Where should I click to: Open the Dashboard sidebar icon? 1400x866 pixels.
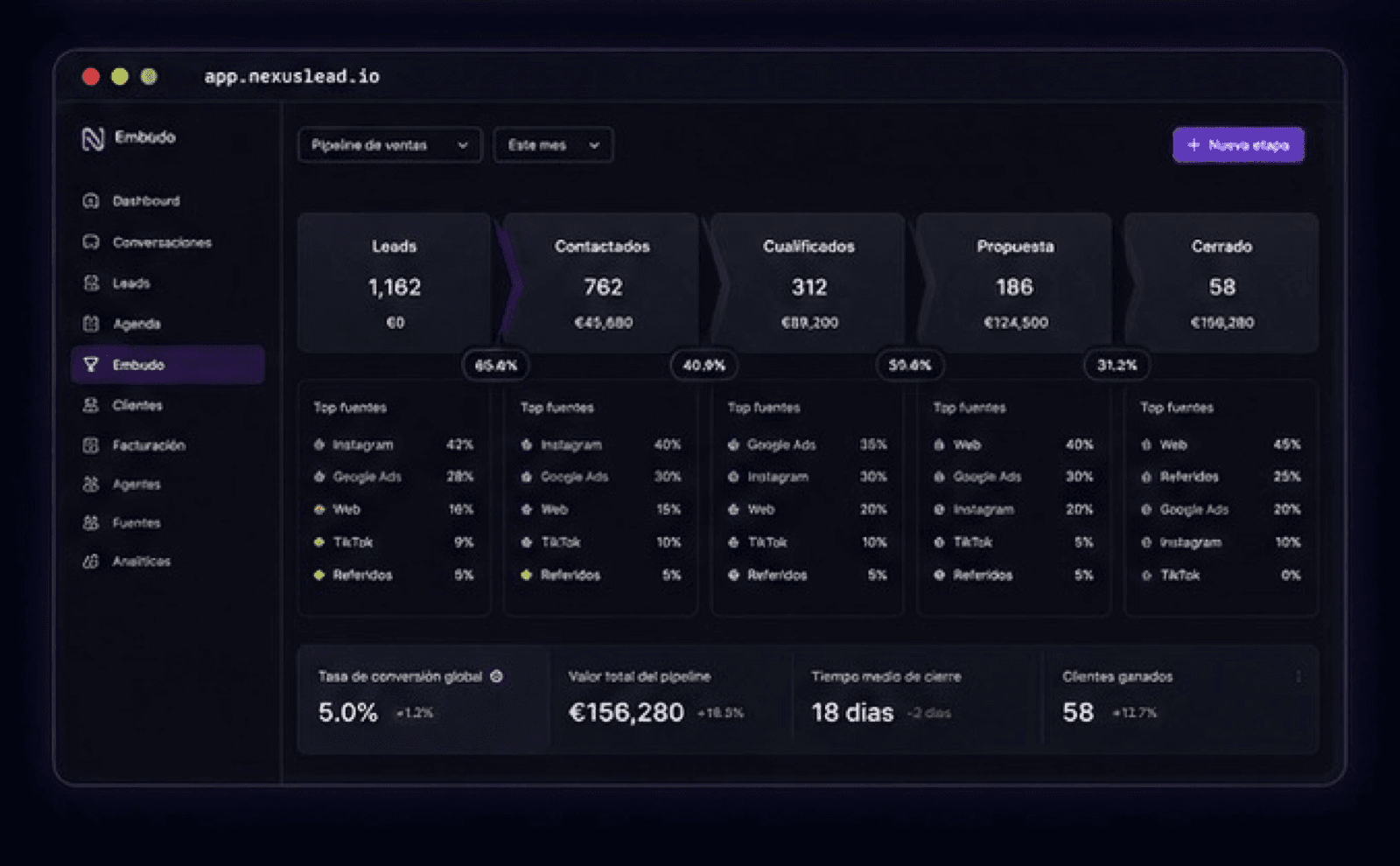91,200
